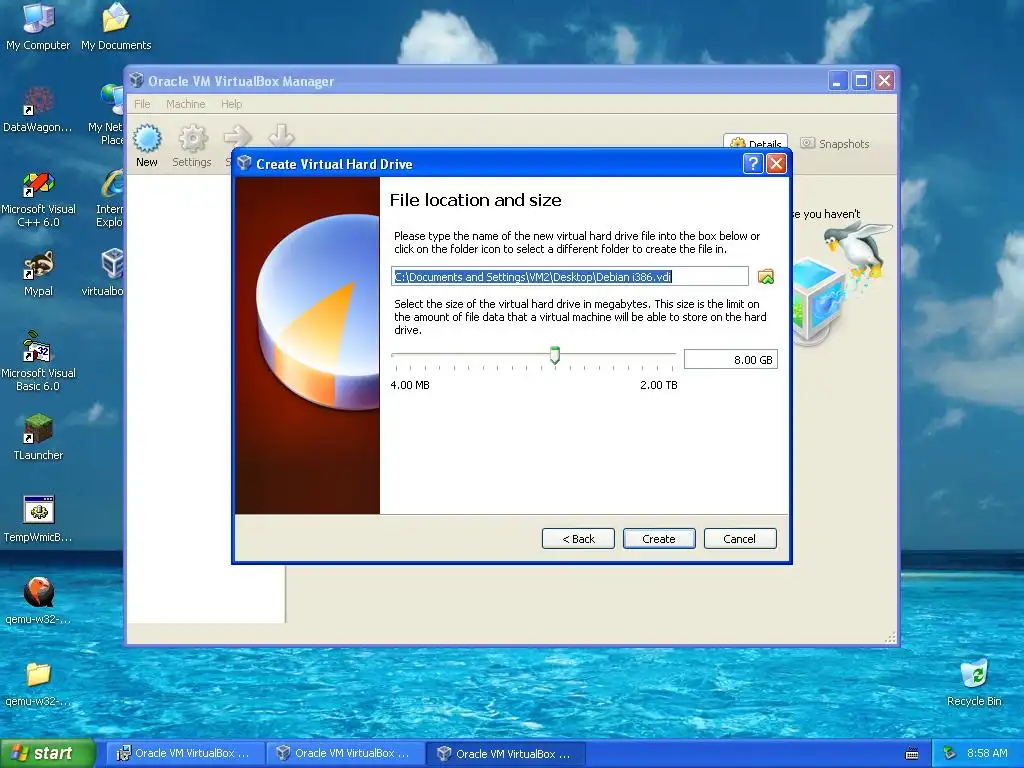
Task: Select Microsoft Visual Basic 6.0 shortcut
Action: point(39,361)
